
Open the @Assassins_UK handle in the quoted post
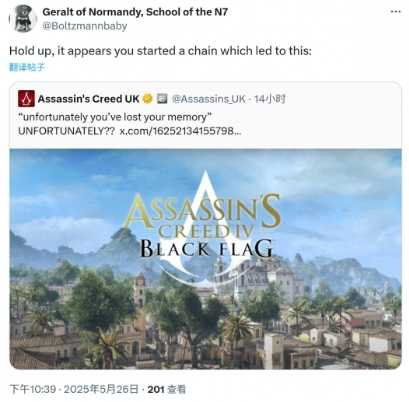[209, 99]
